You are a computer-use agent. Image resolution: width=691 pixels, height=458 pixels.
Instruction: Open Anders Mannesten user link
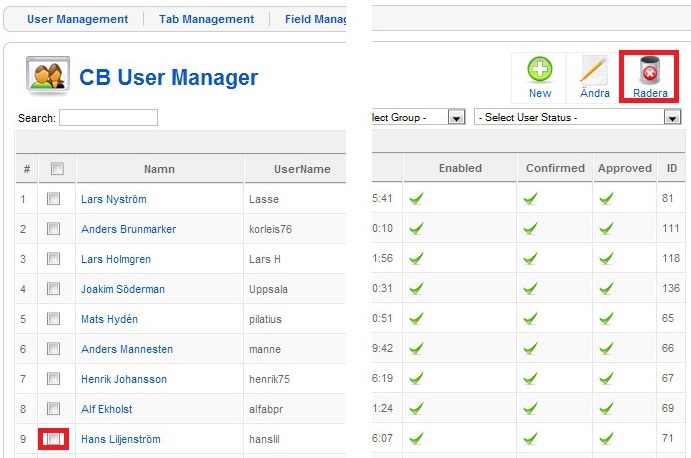[x=127, y=349]
